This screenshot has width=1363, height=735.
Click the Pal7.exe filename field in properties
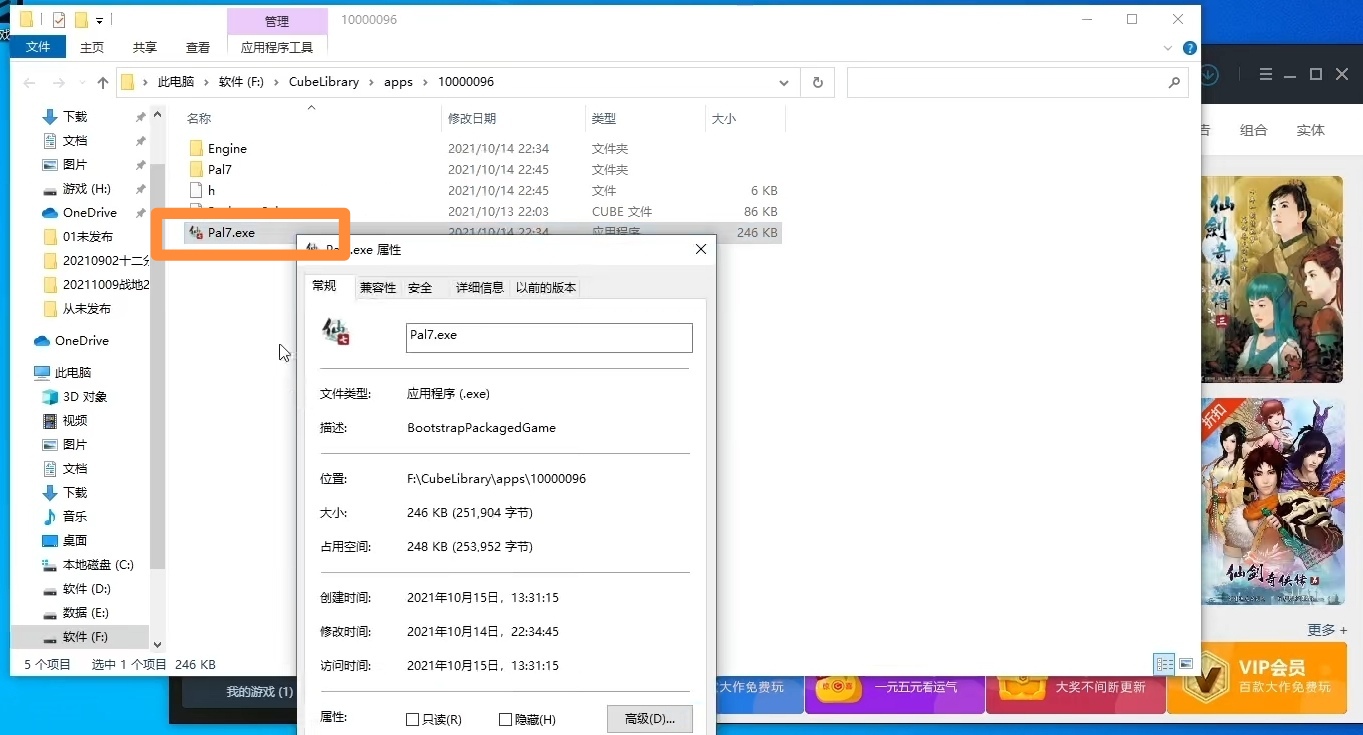pyautogui.click(x=549, y=337)
